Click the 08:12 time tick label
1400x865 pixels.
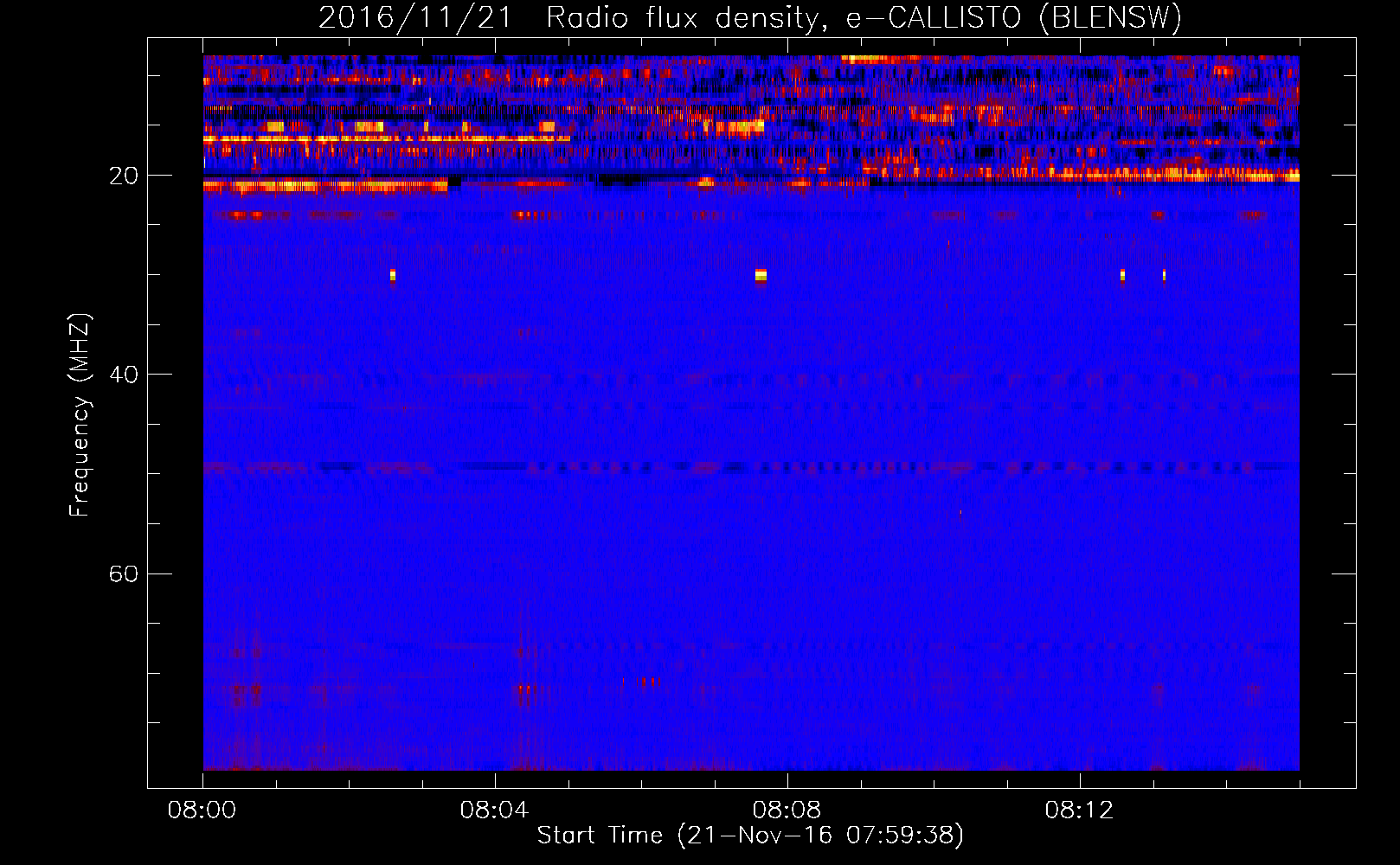pos(1080,811)
